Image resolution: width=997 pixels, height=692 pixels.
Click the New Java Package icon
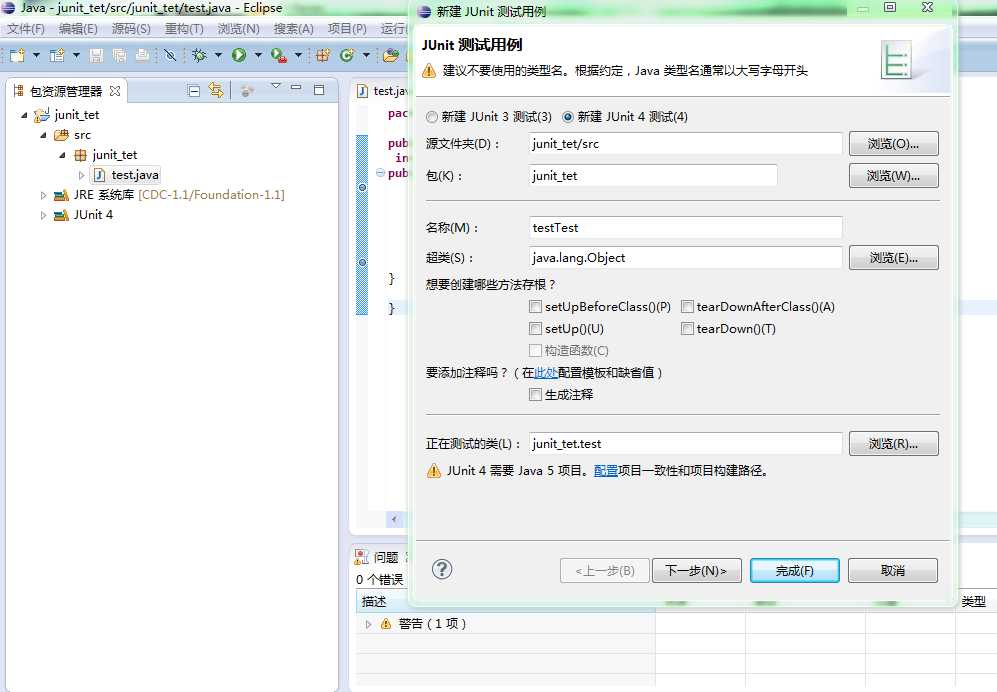(323, 55)
